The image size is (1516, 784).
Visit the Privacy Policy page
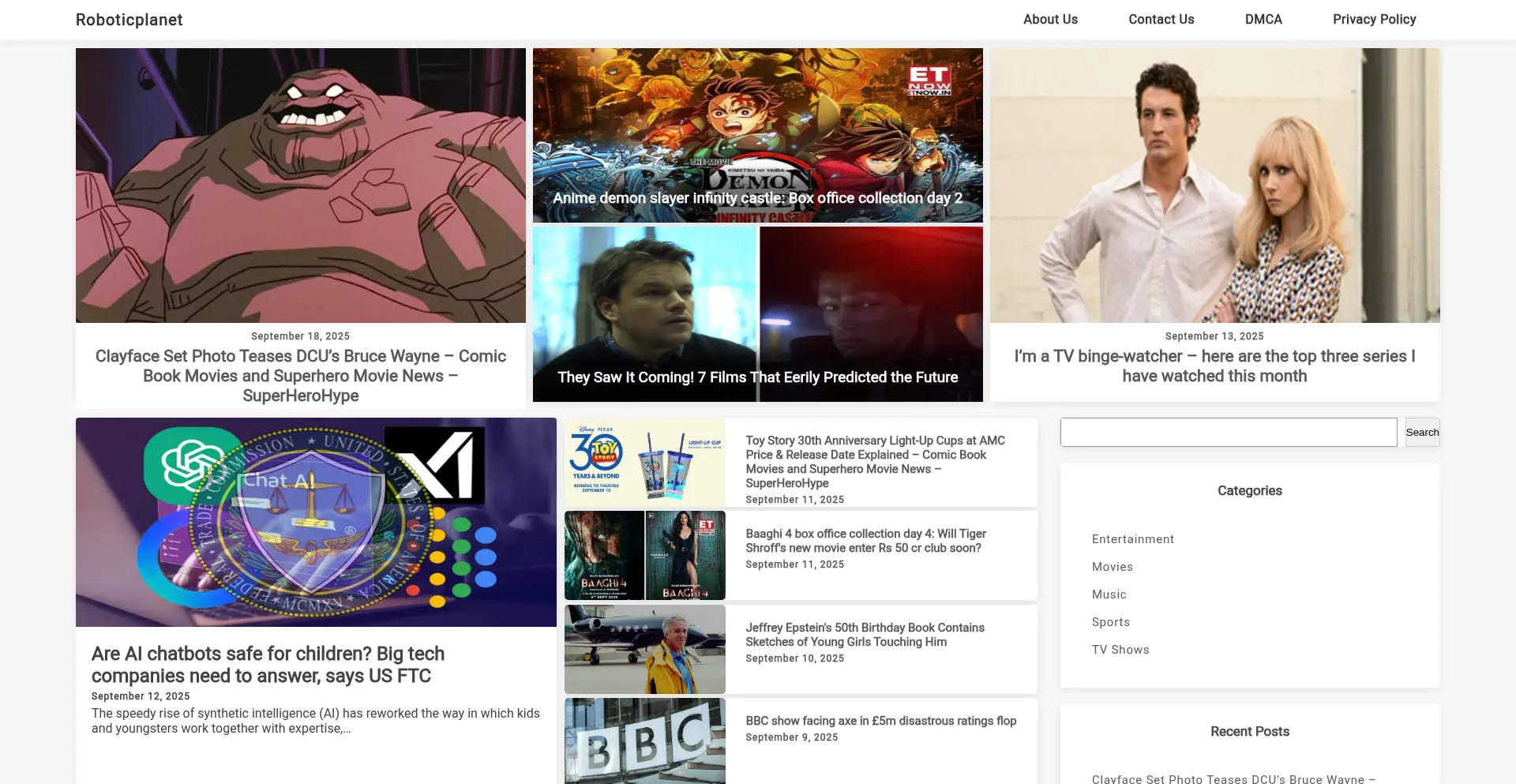(x=1374, y=20)
